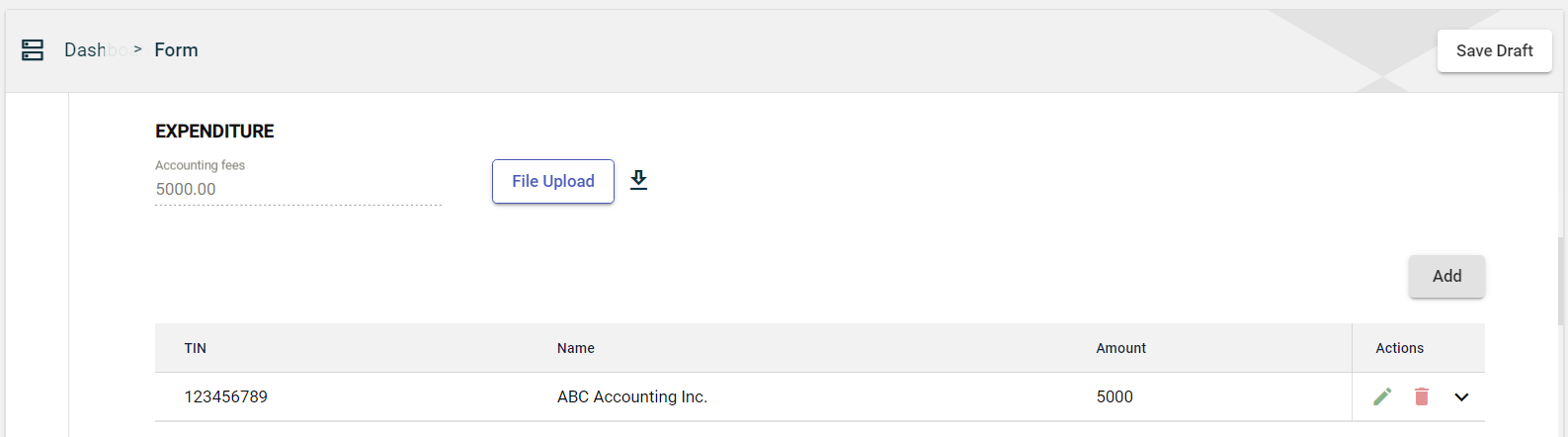
Task: Click the navigation menu icon beside Dashboard
Action: coord(33,50)
